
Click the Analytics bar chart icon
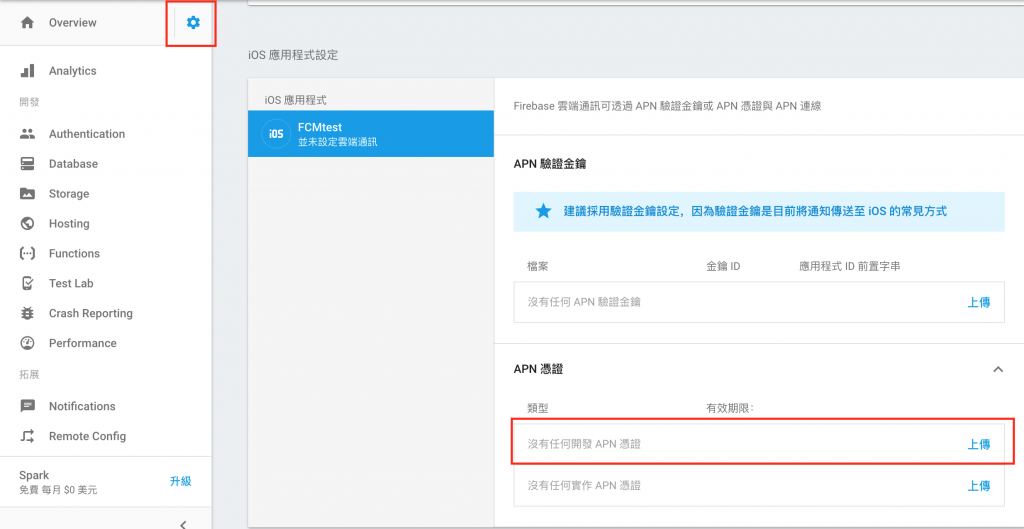pyautogui.click(x=27, y=71)
